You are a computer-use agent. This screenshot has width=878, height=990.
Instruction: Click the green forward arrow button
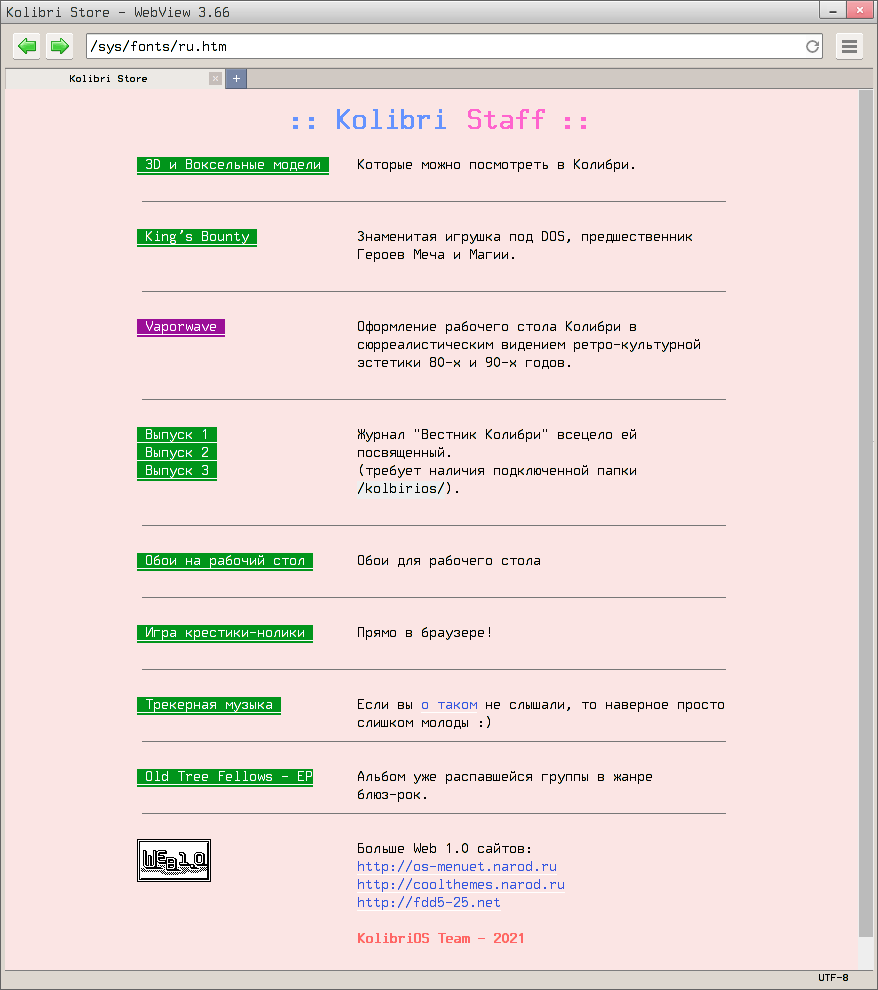pos(60,46)
